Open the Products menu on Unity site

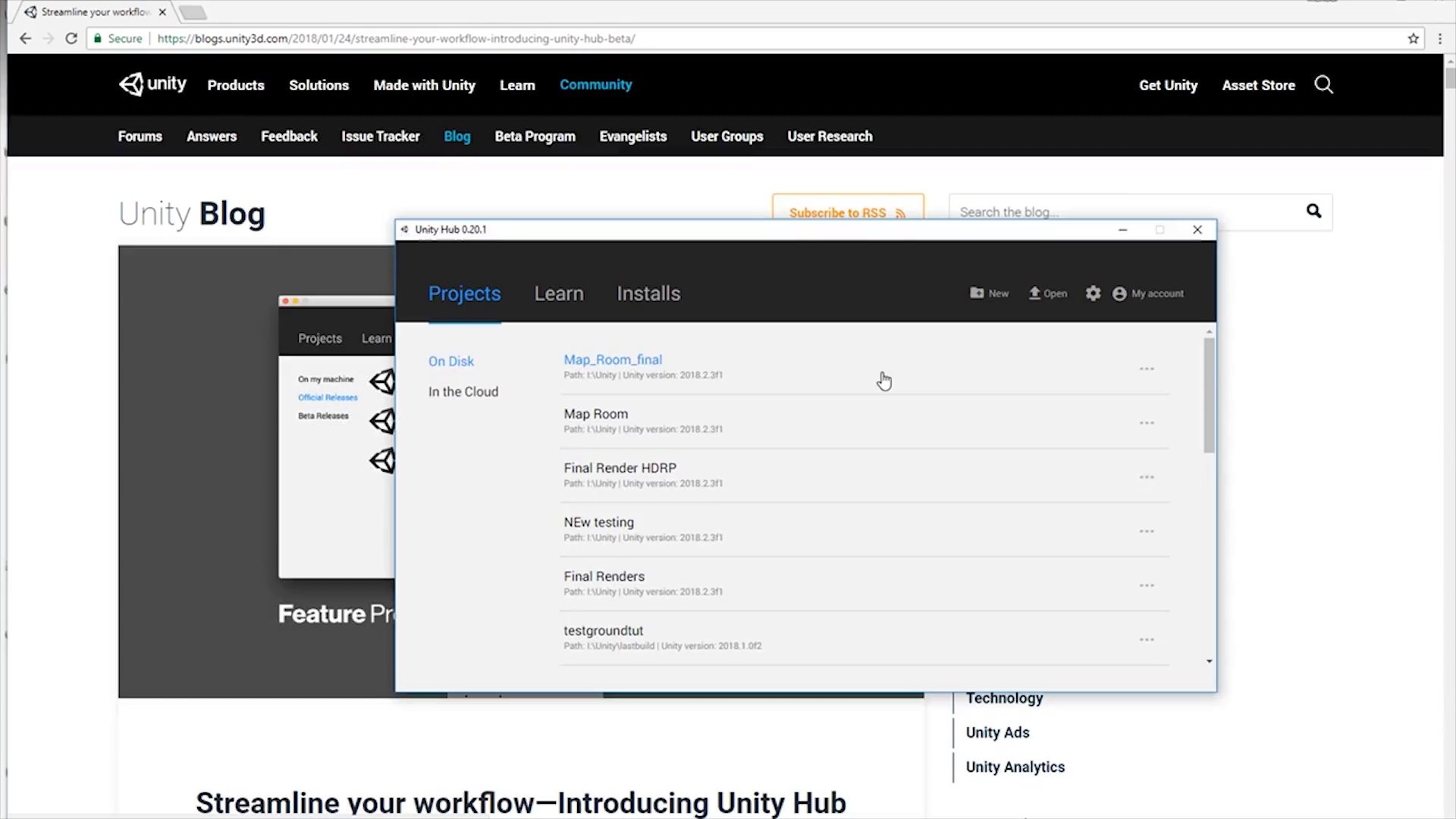pos(236,85)
